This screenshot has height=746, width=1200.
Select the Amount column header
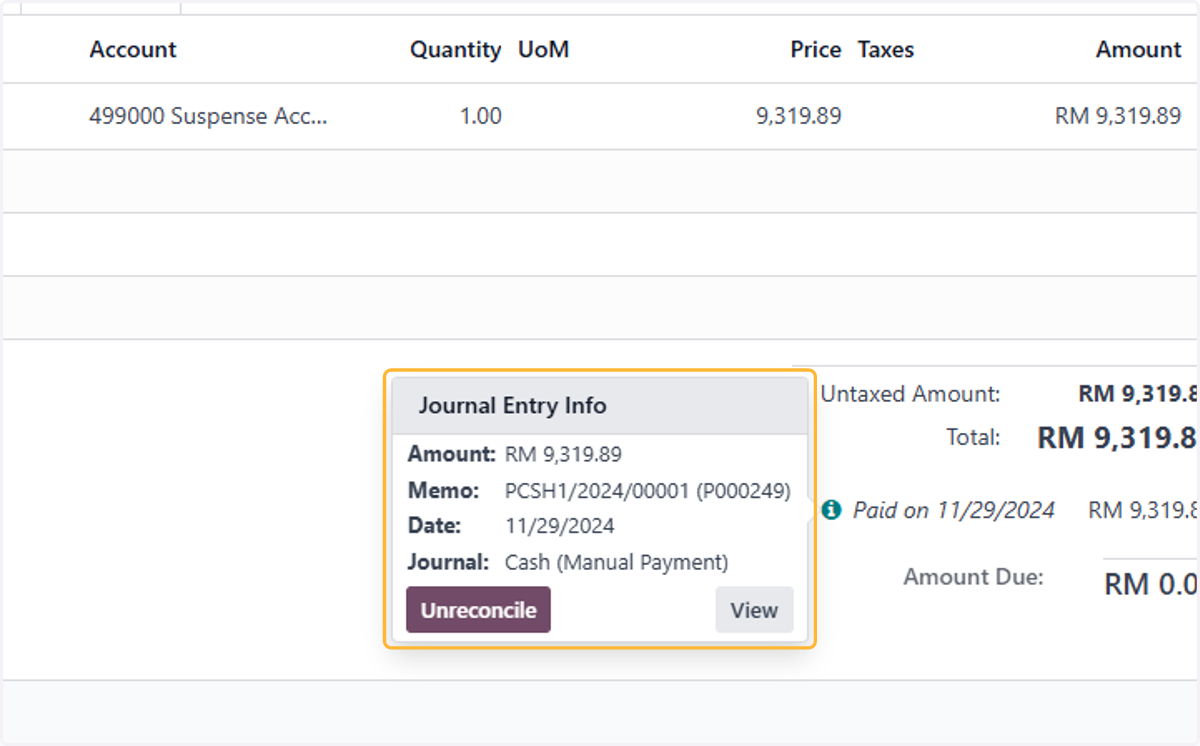1139,50
